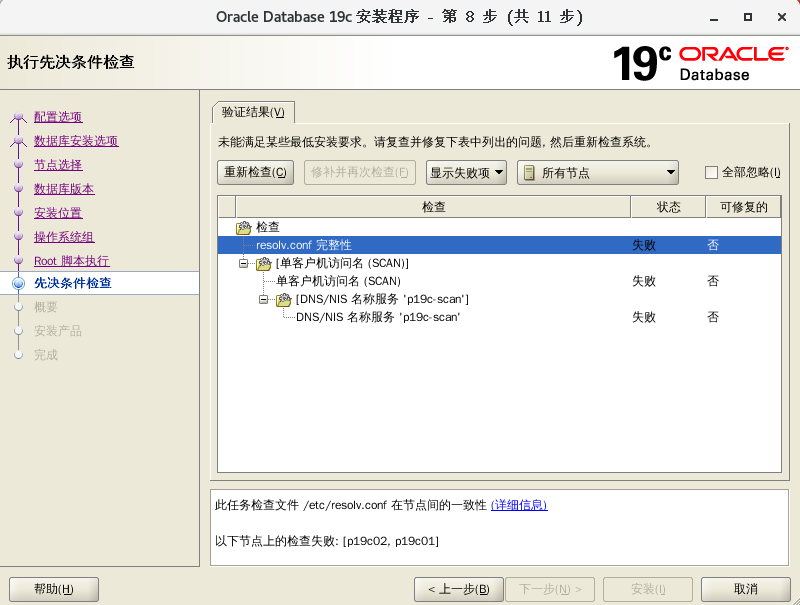
Task: Click the disabled 概要 step
Action: (x=45, y=307)
